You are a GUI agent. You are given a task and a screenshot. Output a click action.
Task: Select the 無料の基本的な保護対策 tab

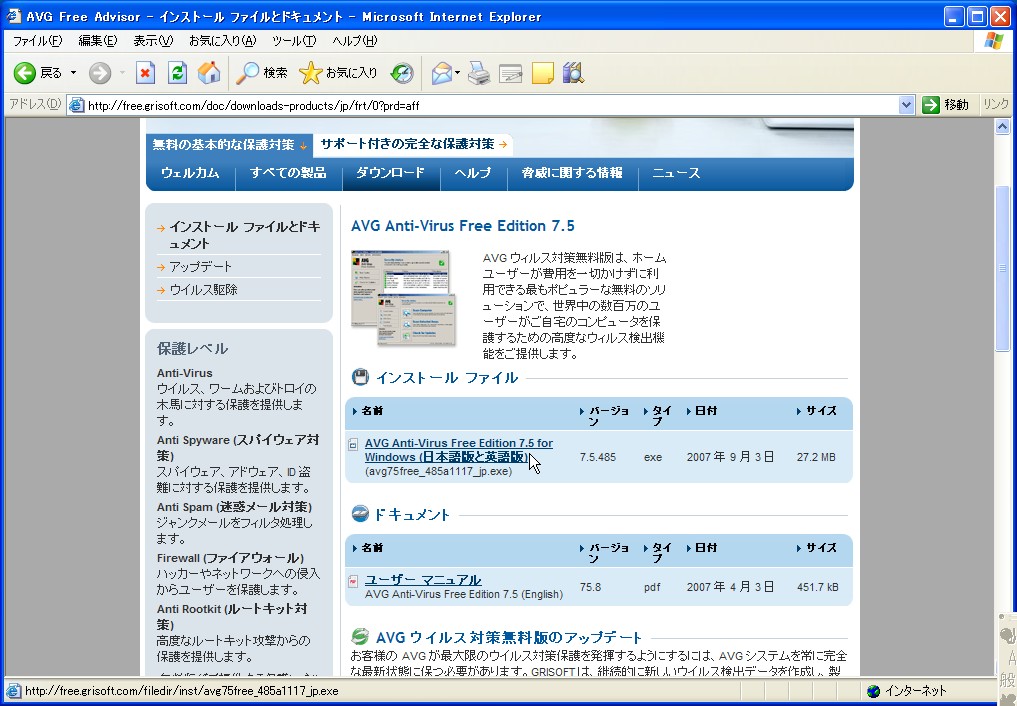point(230,145)
